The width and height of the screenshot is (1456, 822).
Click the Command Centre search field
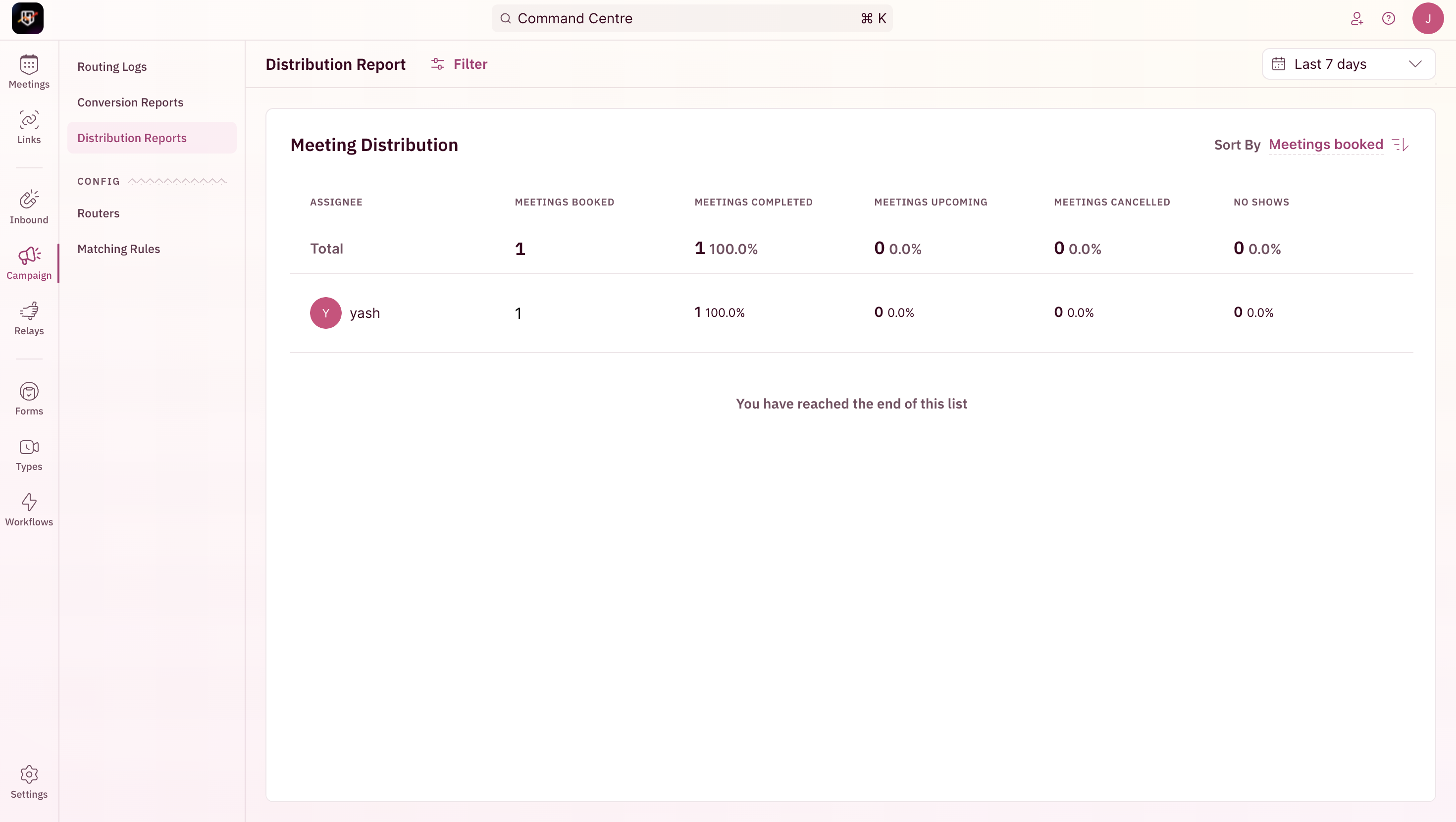pos(692,19)
